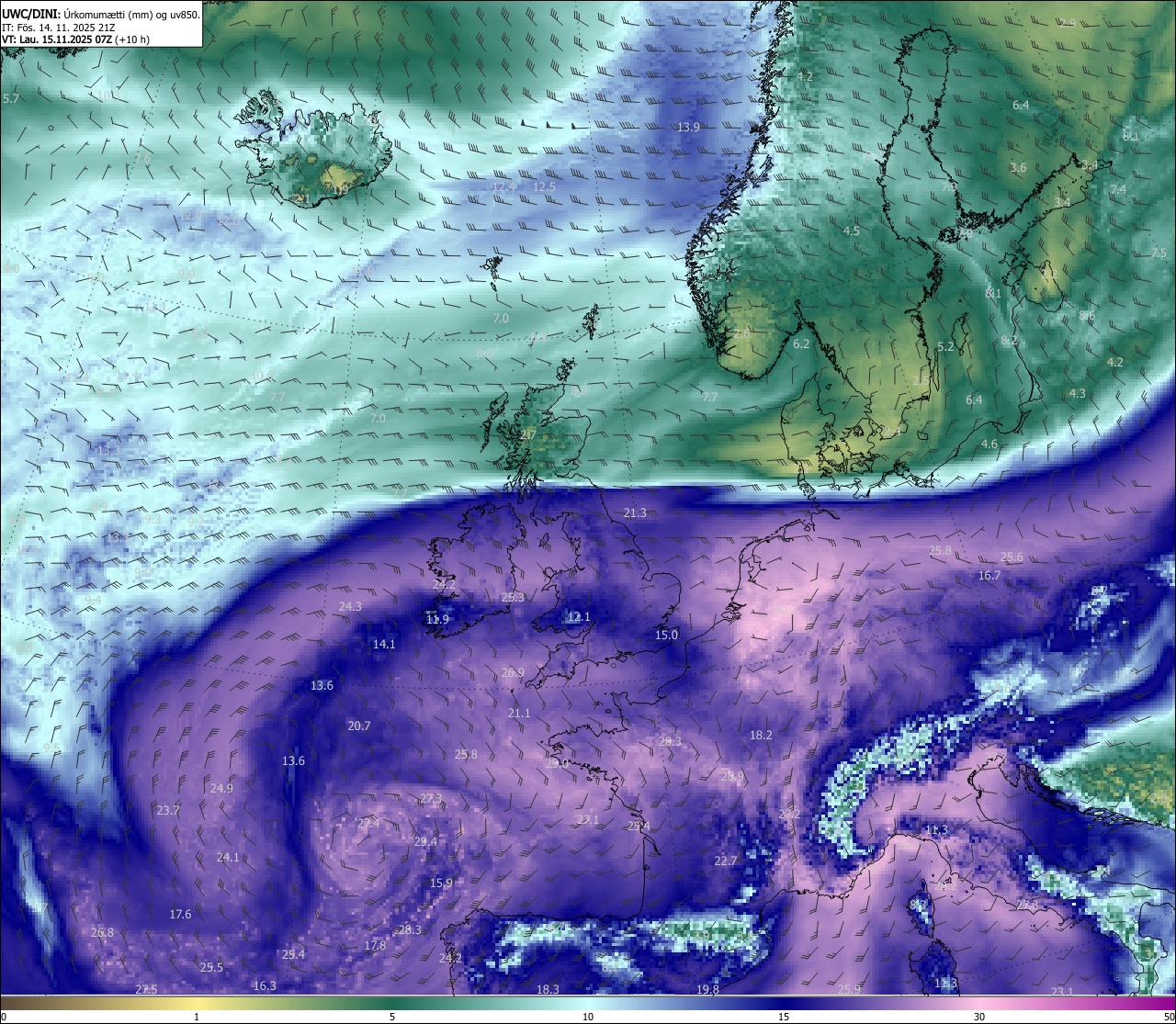Click the value 2.6 over southern Norway
The height and width of the screenshot is (1024, 1176).
click(x=741, y=333)
